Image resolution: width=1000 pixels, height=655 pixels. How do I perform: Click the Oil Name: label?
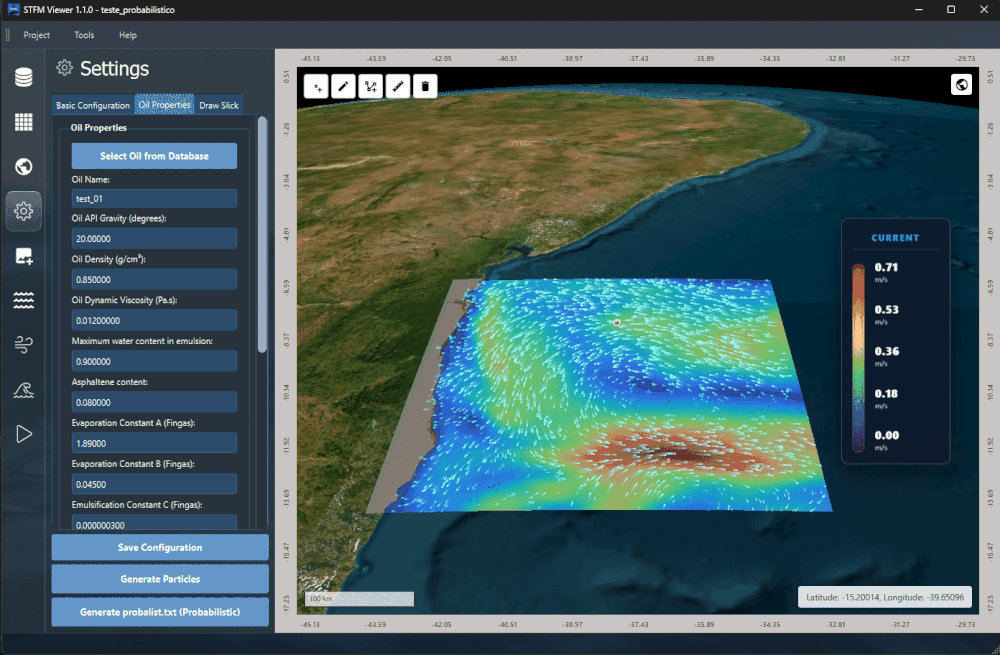[91, 180]
